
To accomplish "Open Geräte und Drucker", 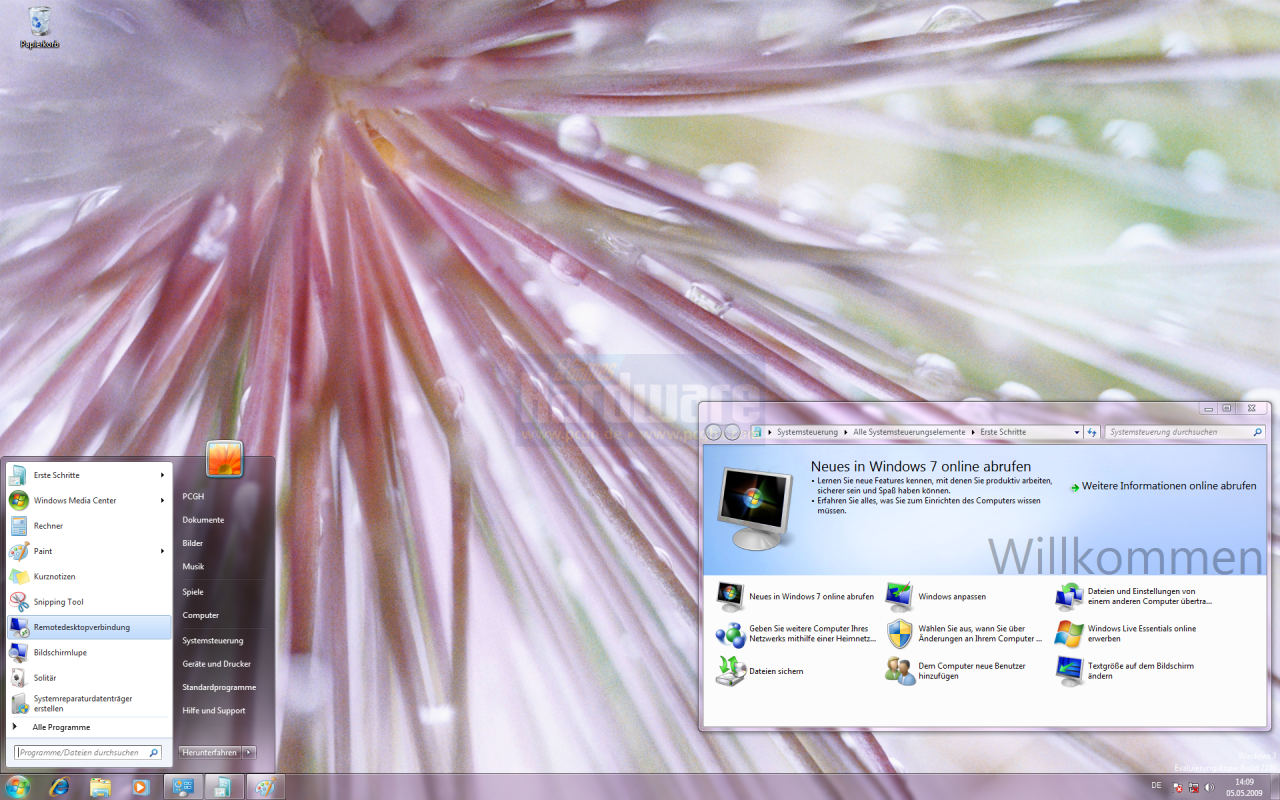I will pyautogui.click(x=216, y=664).
